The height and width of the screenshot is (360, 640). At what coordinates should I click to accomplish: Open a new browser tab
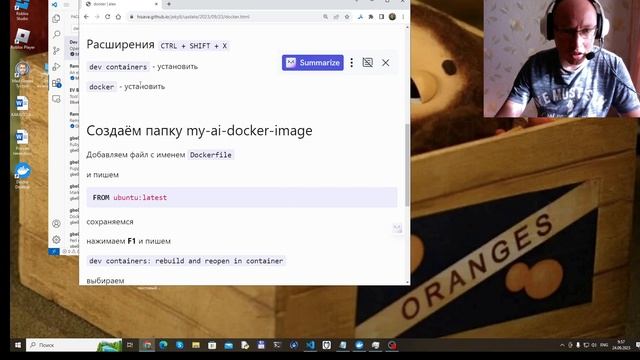point(169,4)
